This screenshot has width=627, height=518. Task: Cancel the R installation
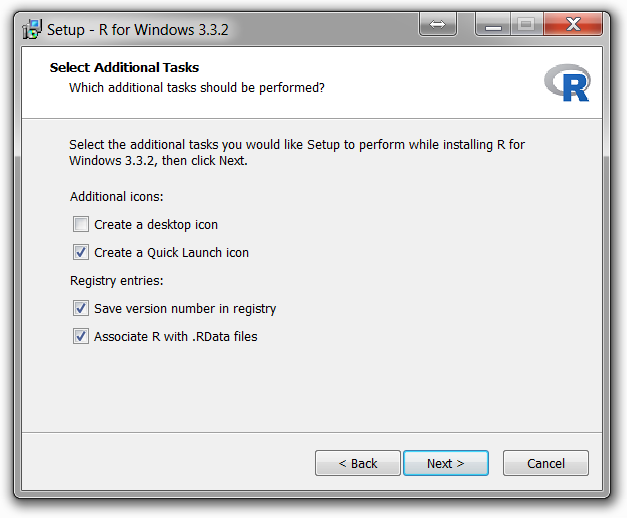coord(546,463)
